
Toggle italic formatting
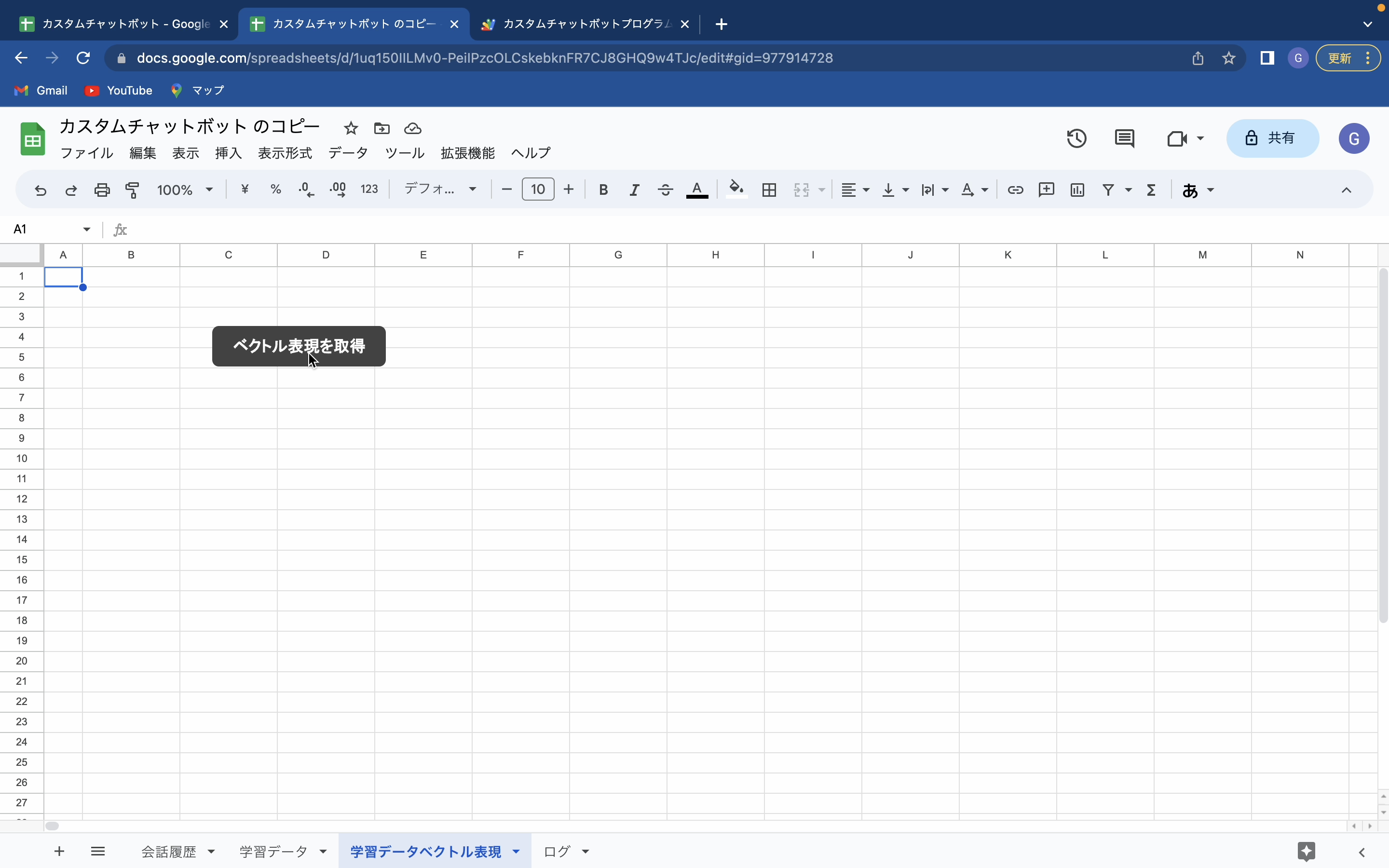[634, 190]
